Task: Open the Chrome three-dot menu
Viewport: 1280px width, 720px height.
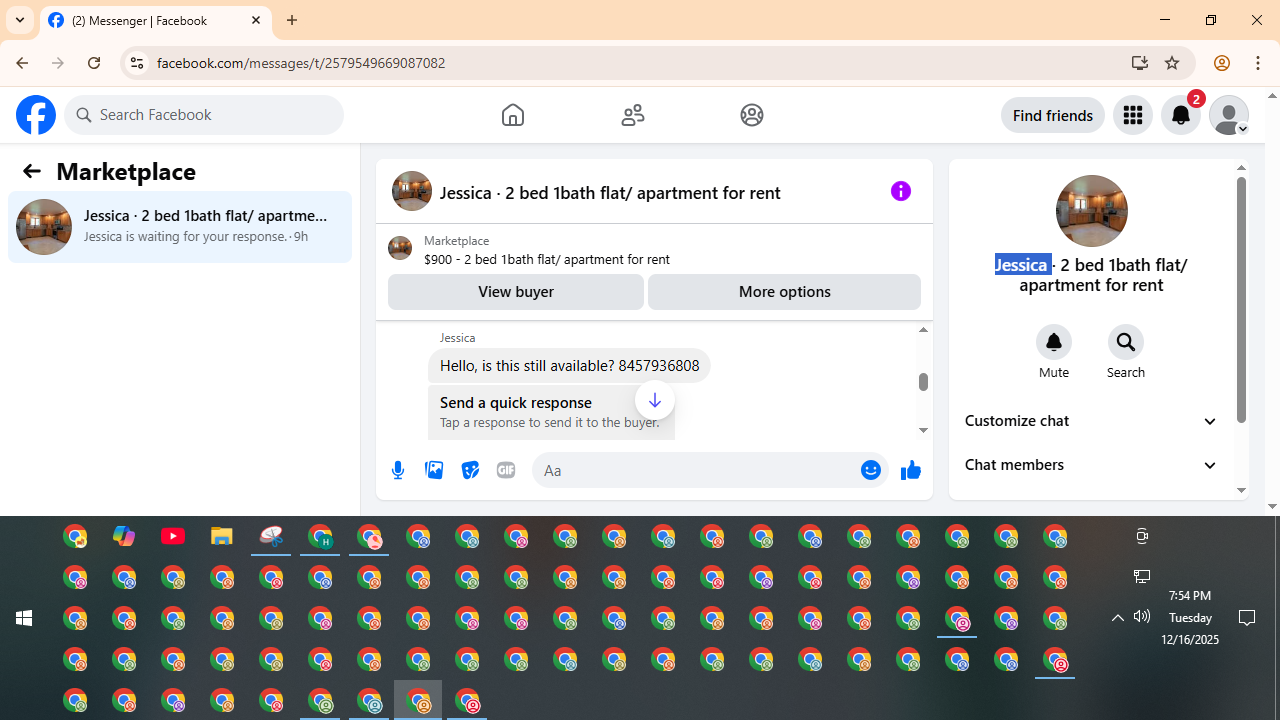Action: coord(1258,63)
